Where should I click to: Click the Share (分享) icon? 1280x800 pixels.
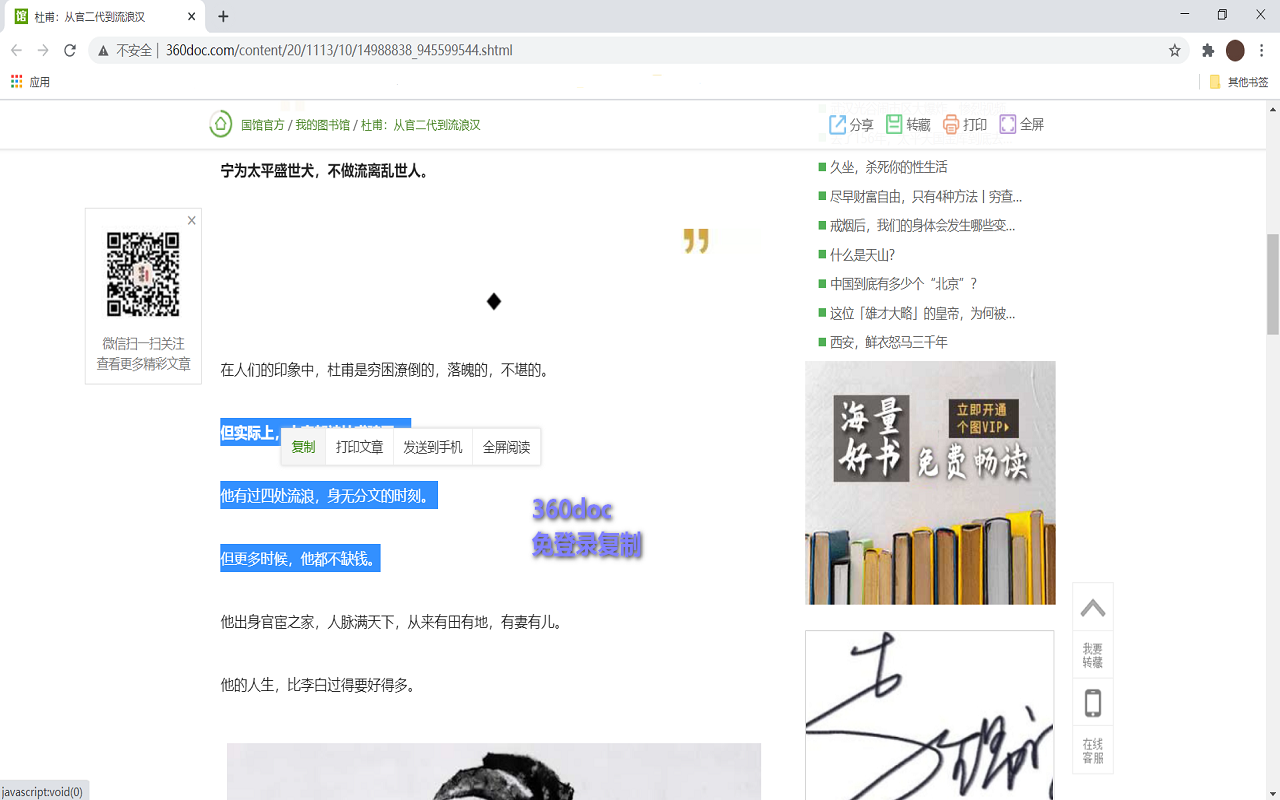[x=838, y=124]
